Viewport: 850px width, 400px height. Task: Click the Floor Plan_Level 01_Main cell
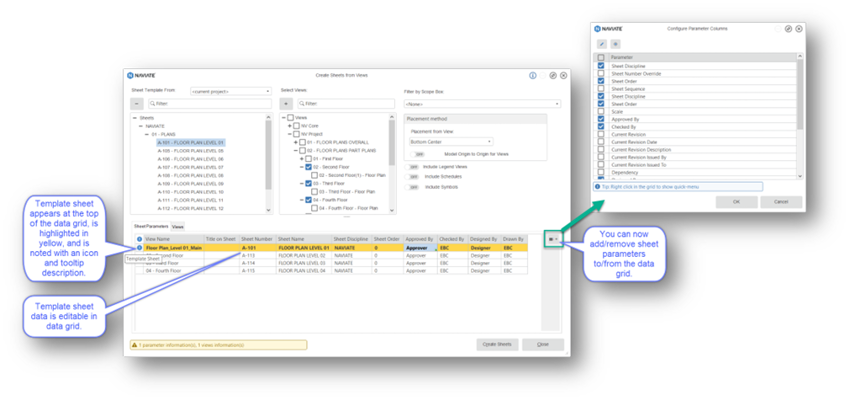point(173,248)
